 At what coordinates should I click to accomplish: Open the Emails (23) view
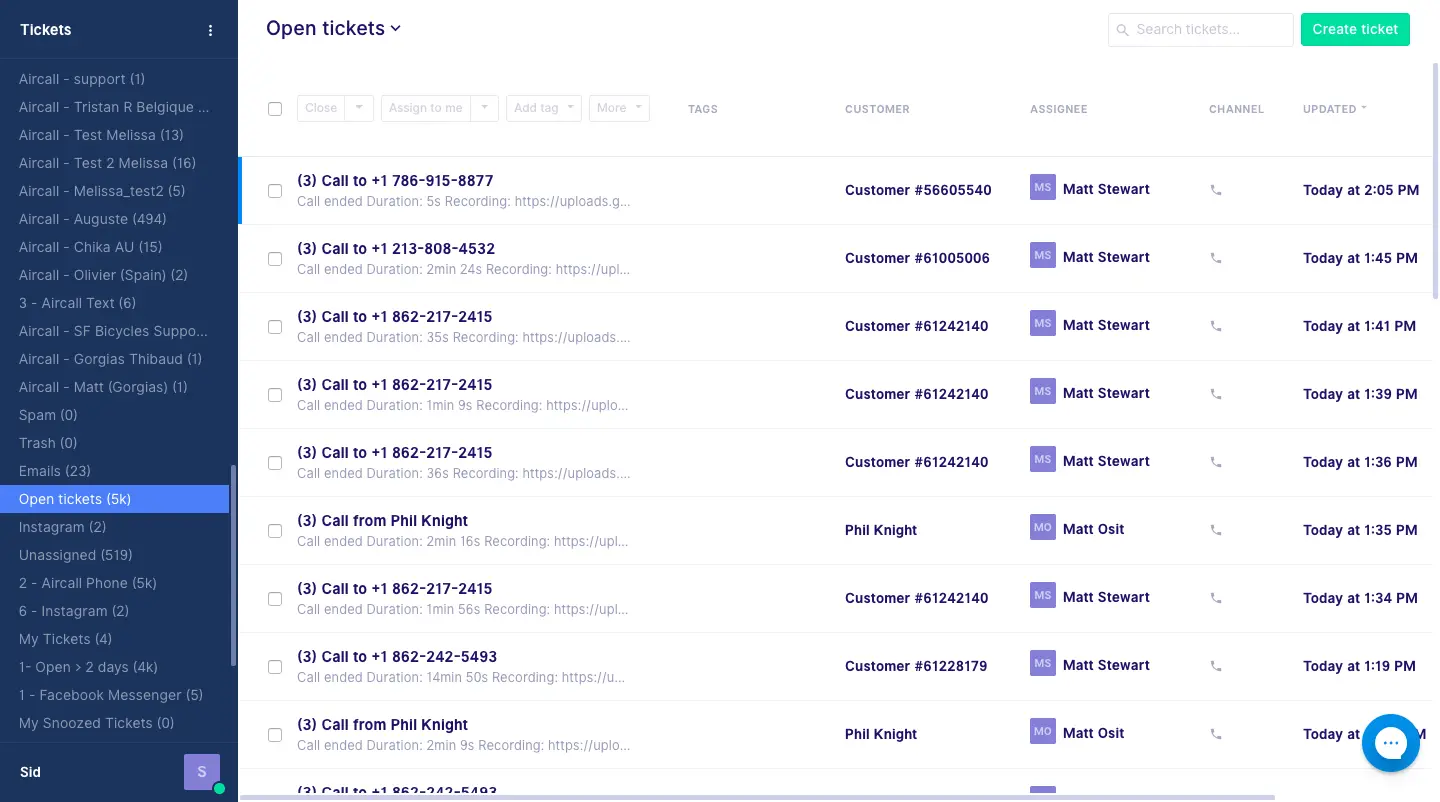pyautogui.click(x=55, y=471)
